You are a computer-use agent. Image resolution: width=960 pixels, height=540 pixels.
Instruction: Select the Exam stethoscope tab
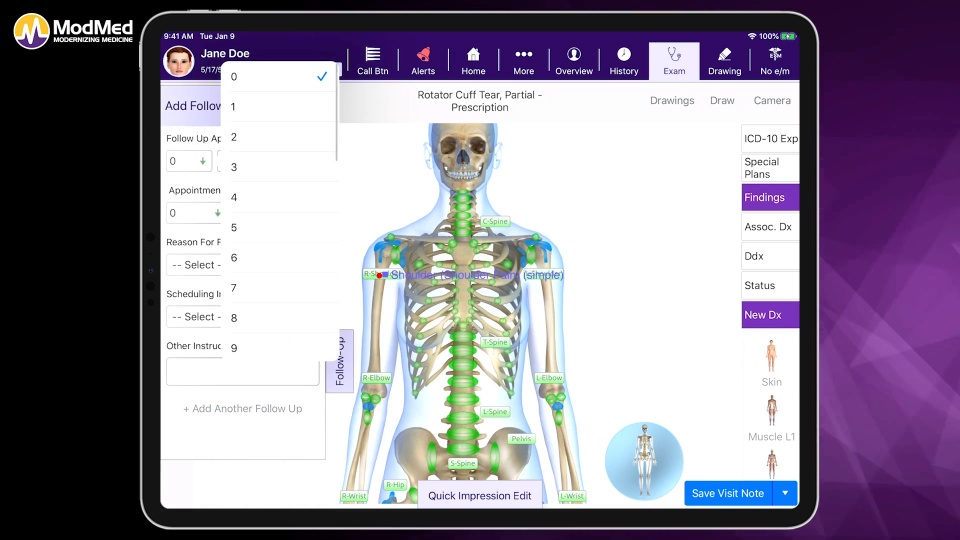click(674, 61)
